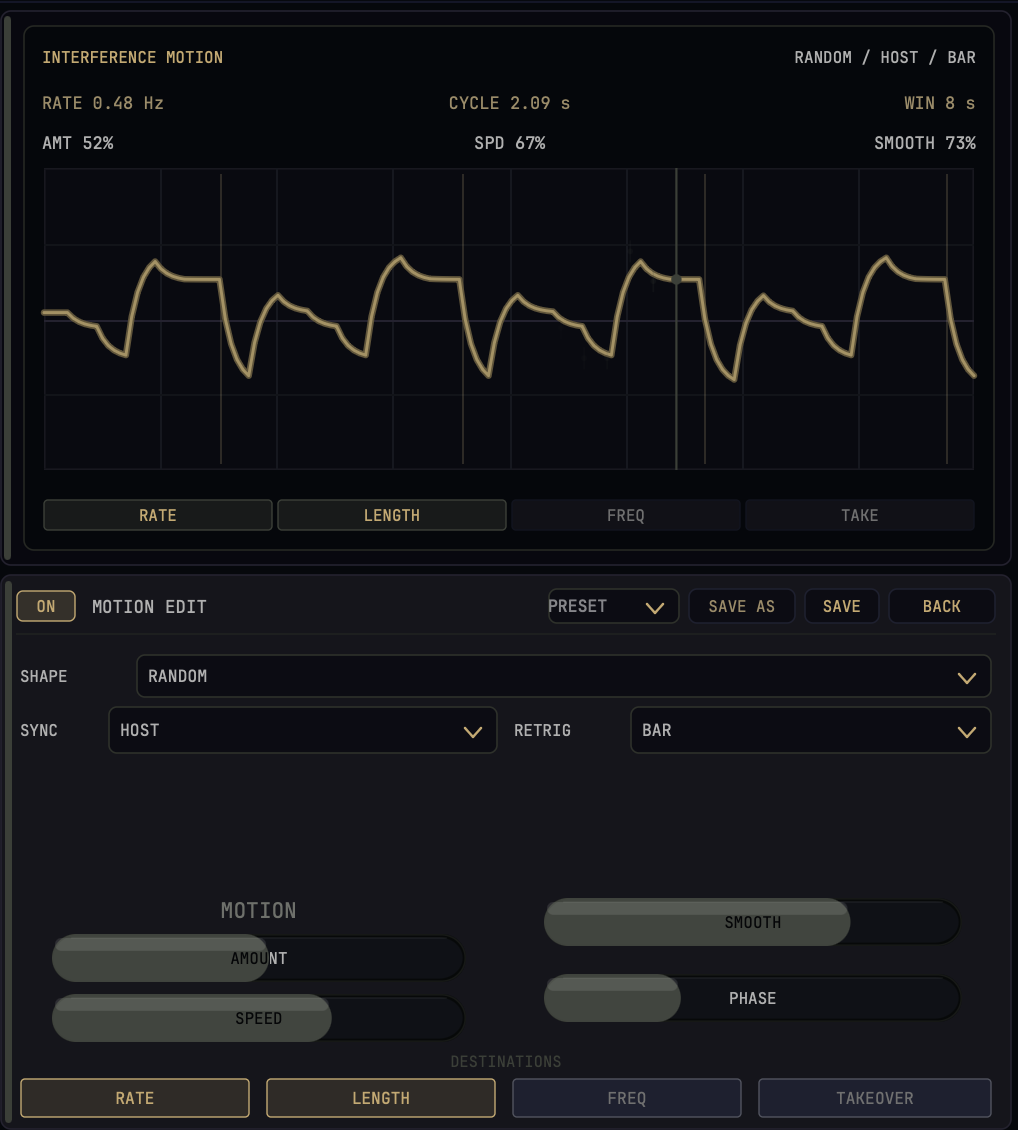Screen dimensions: 1018x1130
Task: Click the SPD 67% readout
Action: tap(509, 143)
